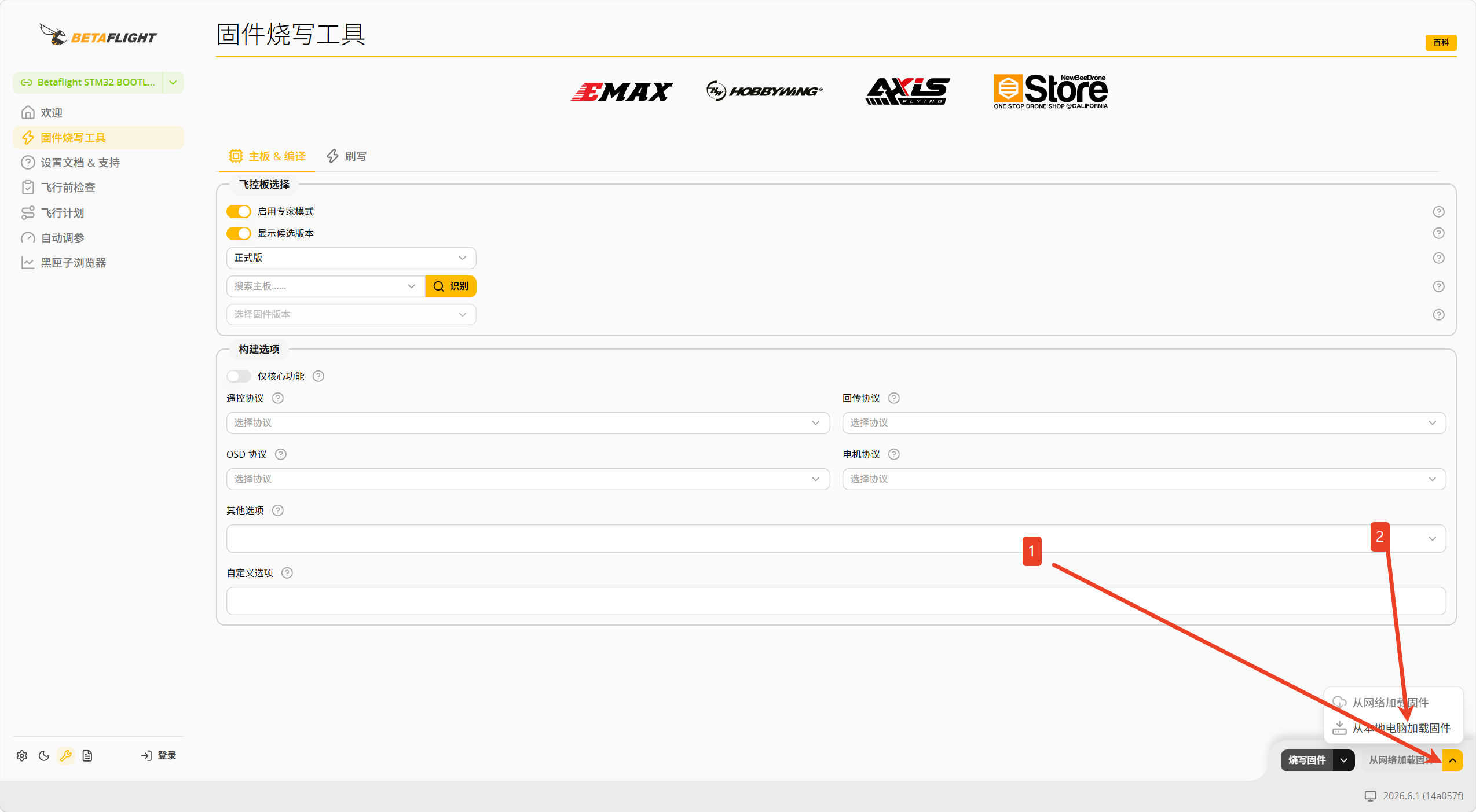Expand 回传协议 选择协议 dropdown
The width and height of the screenshot is (1476, 812).
(x=1144, y=423)
